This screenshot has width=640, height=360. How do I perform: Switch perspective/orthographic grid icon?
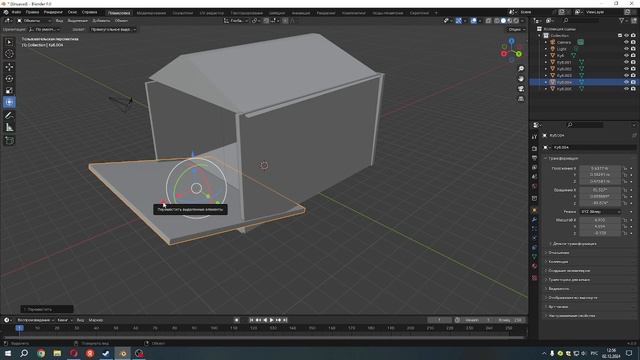(x=521, y=99)
